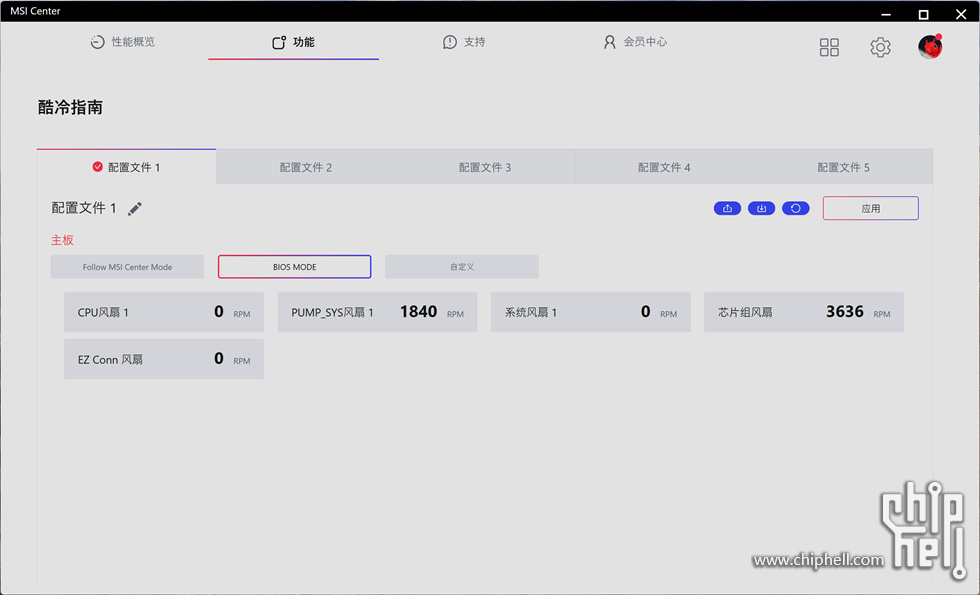Open the 性能概览 navigation tab
This screenshot has height=595, width=980.
[x=122, y=42]
